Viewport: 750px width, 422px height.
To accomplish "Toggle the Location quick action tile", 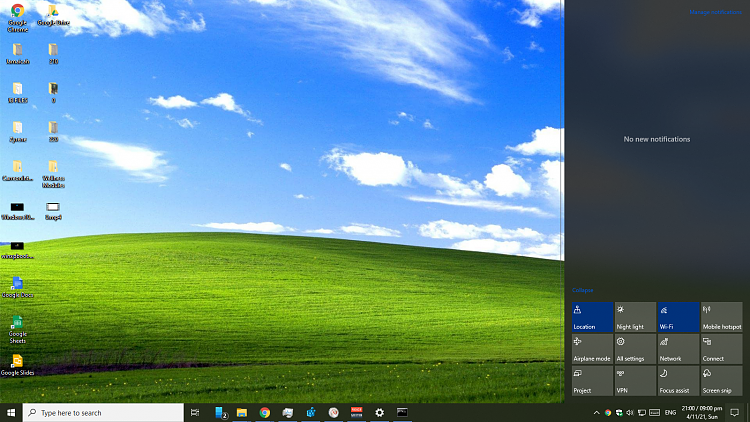I will click(x=592, y=317).
